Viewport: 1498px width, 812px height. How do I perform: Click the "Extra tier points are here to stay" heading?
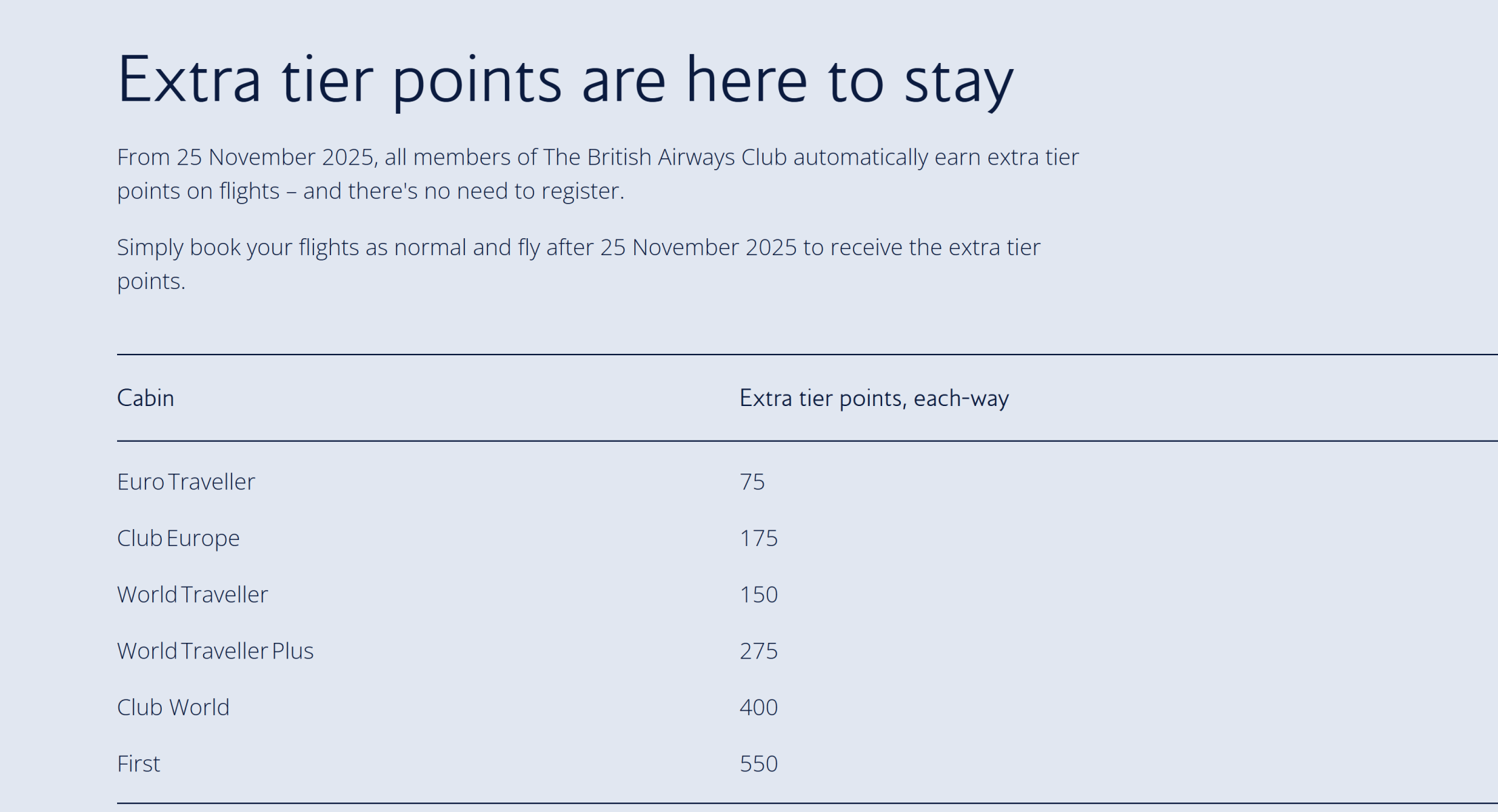click(x=565, y=80)
